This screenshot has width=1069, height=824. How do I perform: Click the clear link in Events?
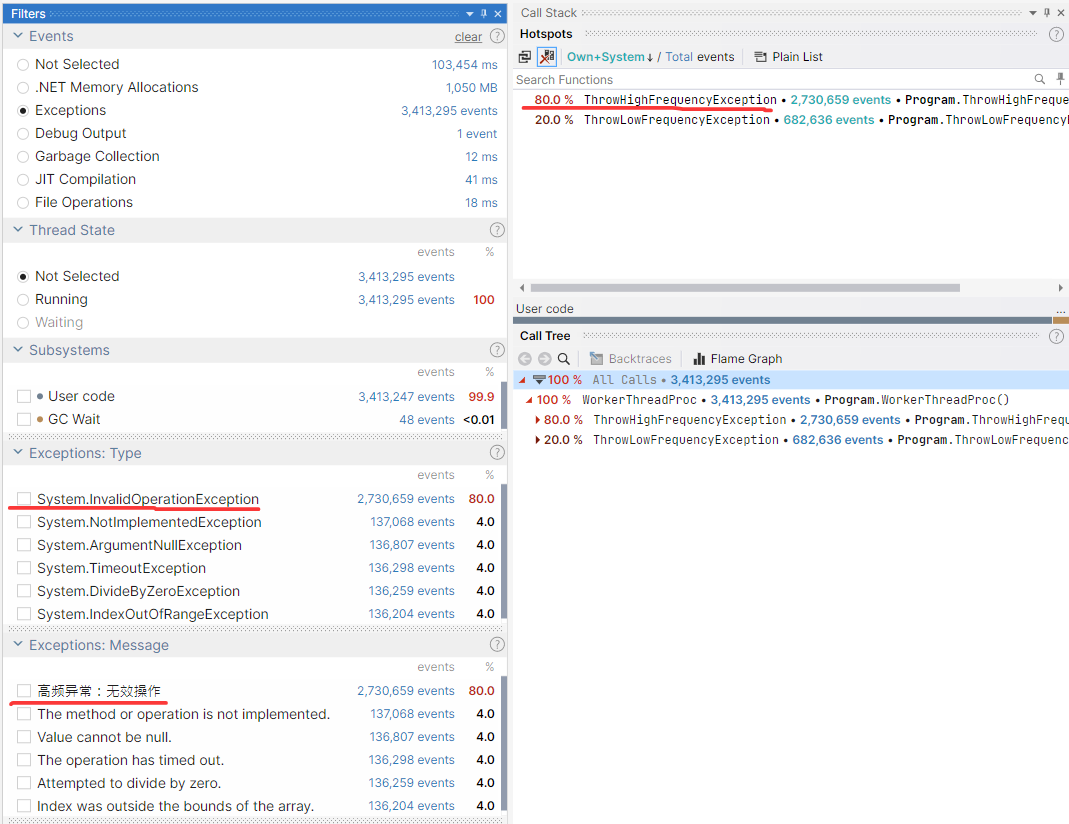click(x=468, y=37)
